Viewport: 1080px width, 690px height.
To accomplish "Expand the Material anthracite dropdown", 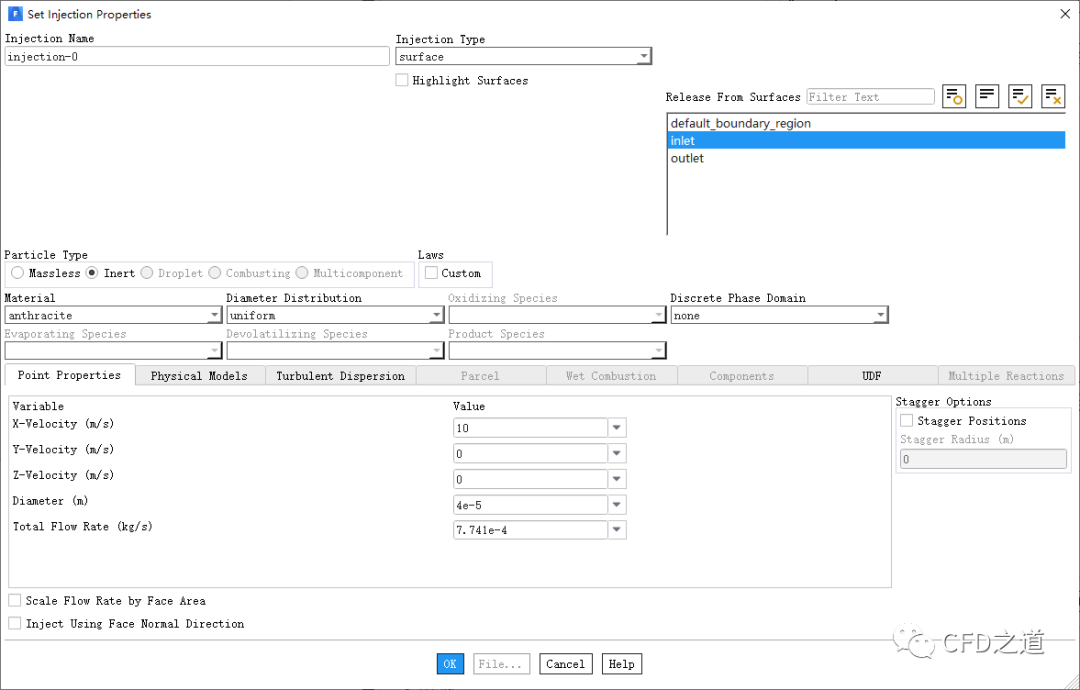I will pos(213,316).
